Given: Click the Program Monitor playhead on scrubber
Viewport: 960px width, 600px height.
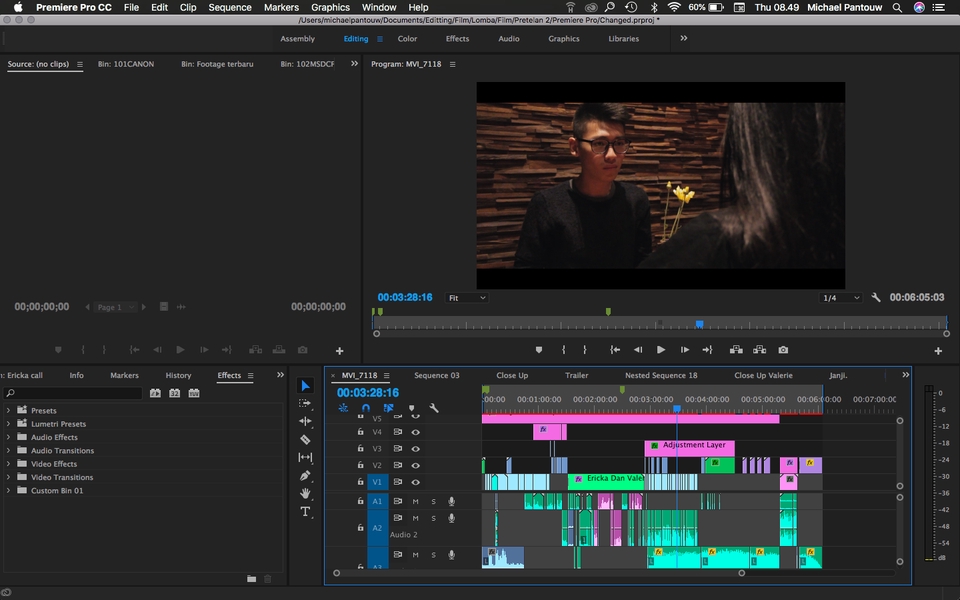Looking at the screenshot, I should pyautogui.click(x=699, y=324).
